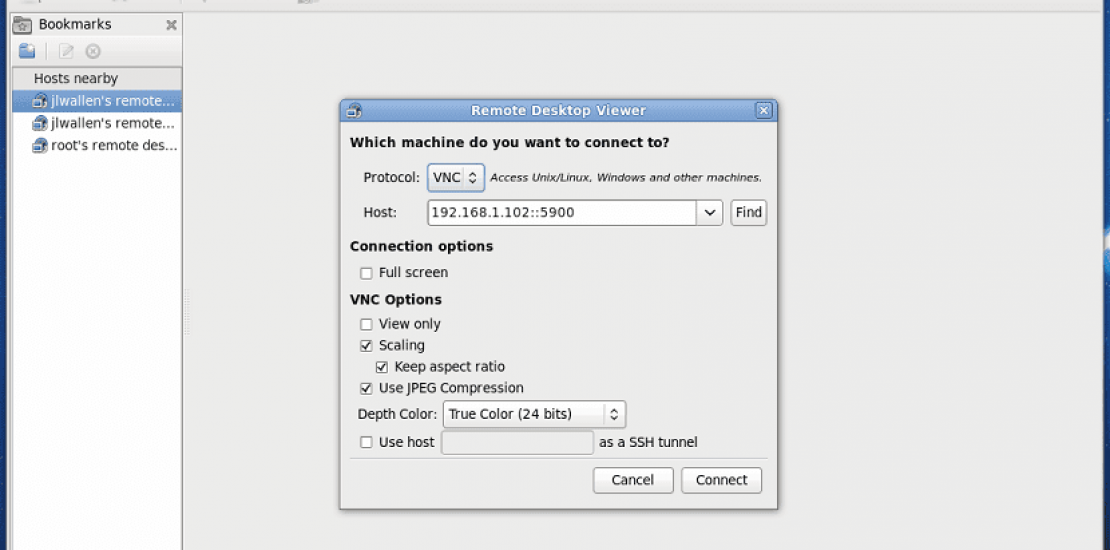
Task: Expand the Host address history dropdown arrow
Action: [710, 212]
